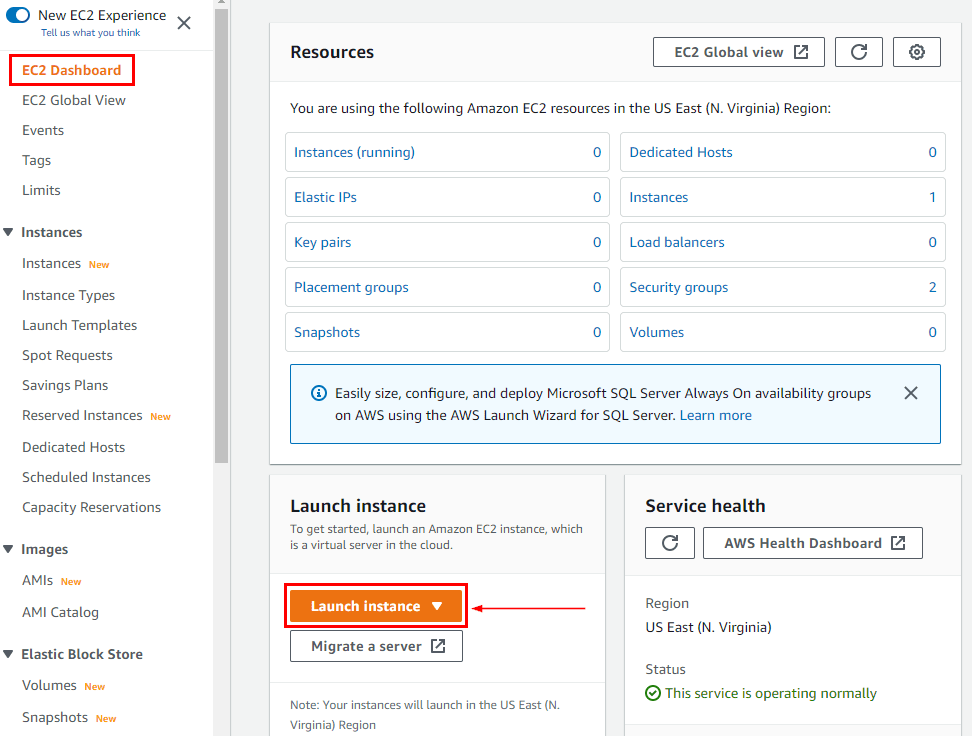
Task: Open the Security groups link
Action: point(678,287)
